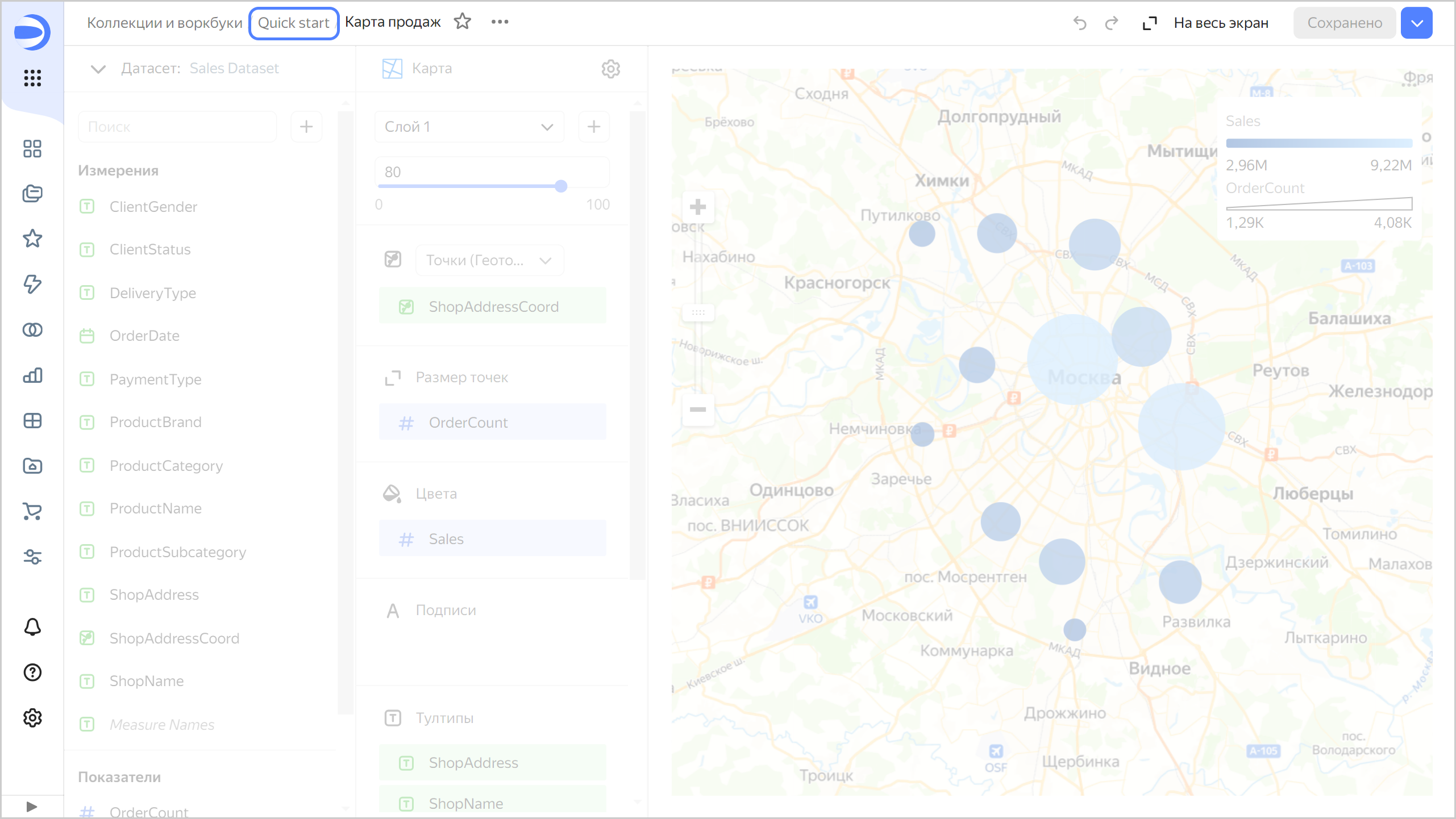Click the add layer plus button
Viewport: 1456px width, 819px height.
[x=594, y=126]
